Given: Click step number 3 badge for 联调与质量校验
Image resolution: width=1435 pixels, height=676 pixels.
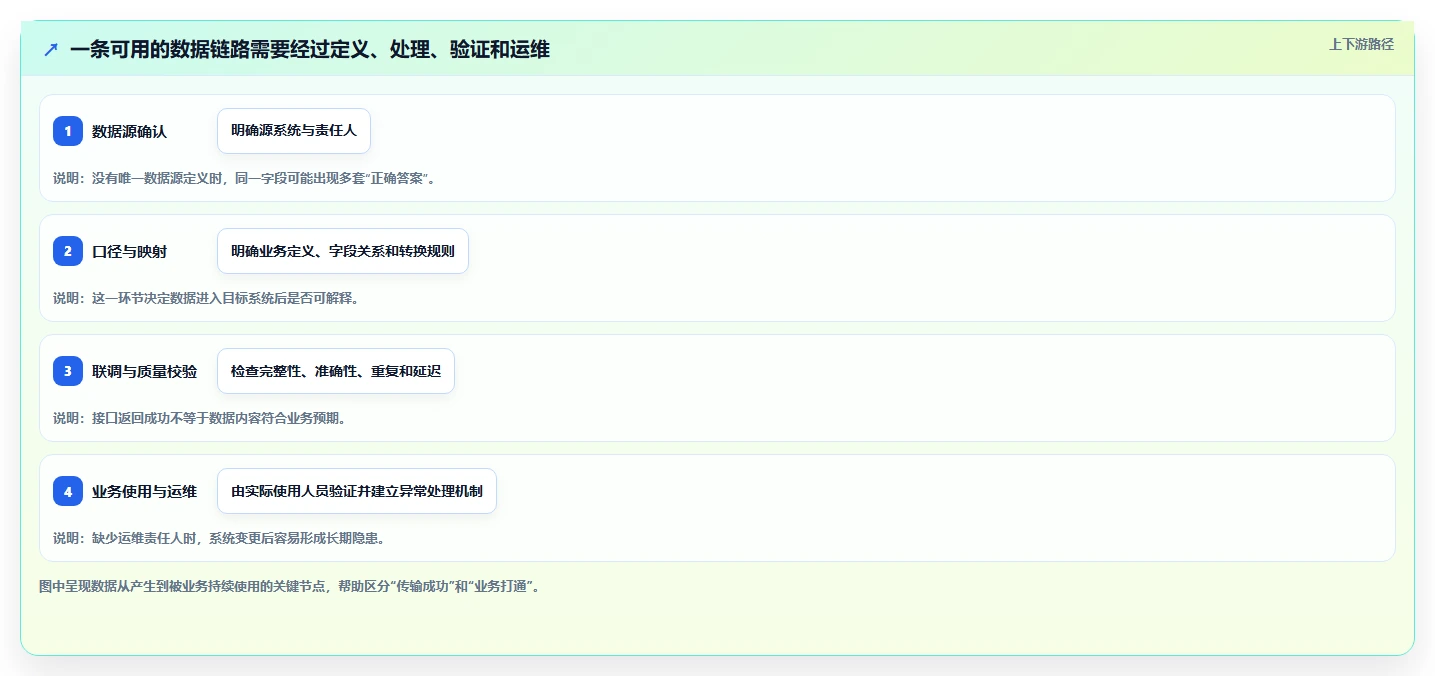Looking at the screenshot, I should pos(68,371).
